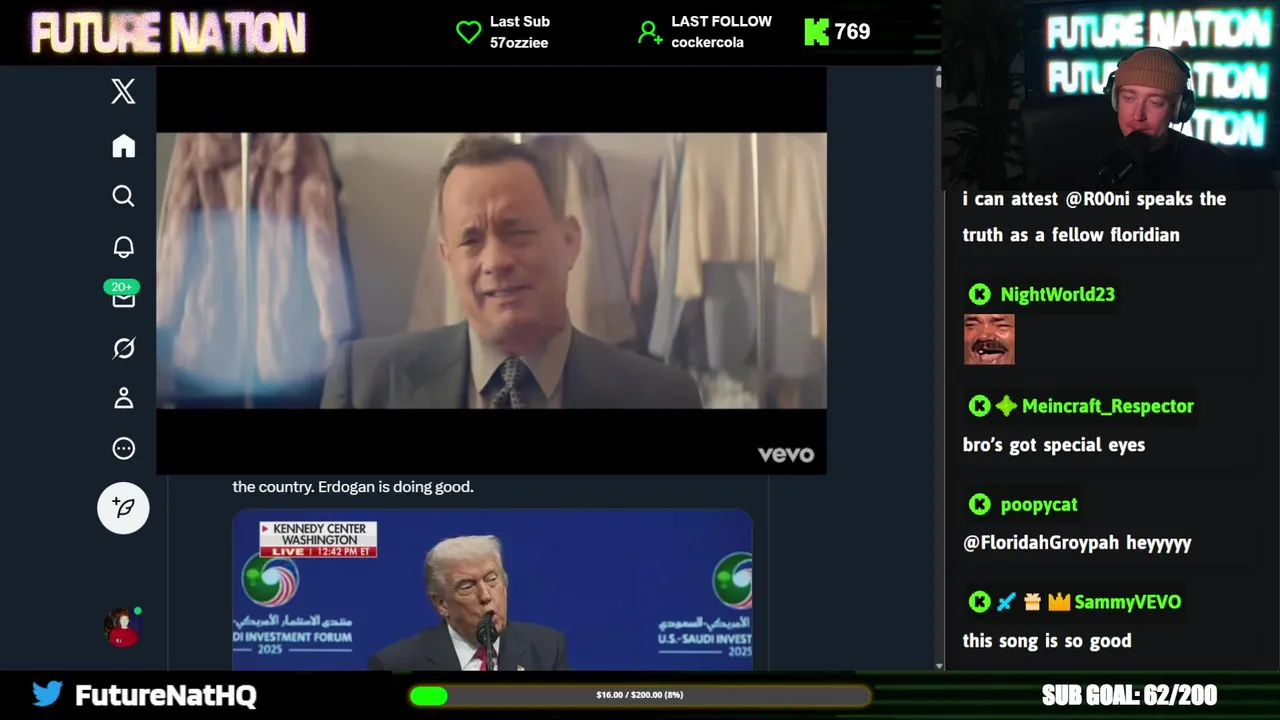This screenshot has width=1280, height=720.
Task: Open the Explore search icon
Action: coord(123,196)
